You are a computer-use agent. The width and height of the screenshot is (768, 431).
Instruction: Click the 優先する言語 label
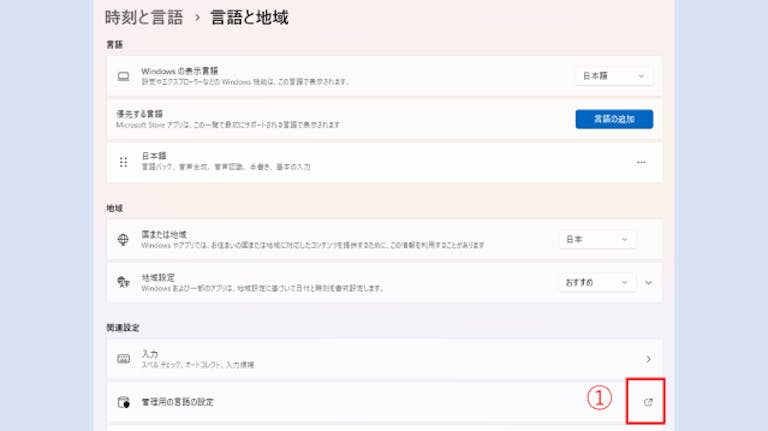click(140, 114)
